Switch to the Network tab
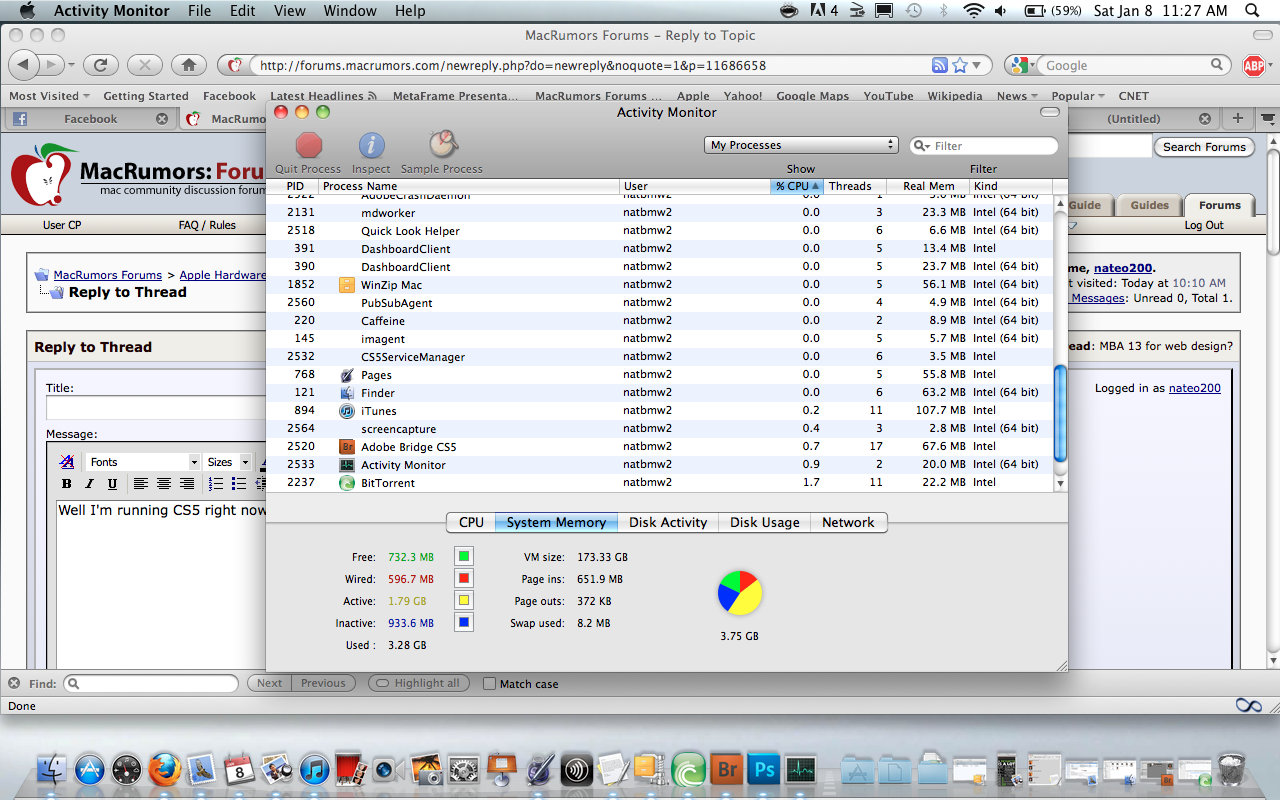 pos(848,523)
